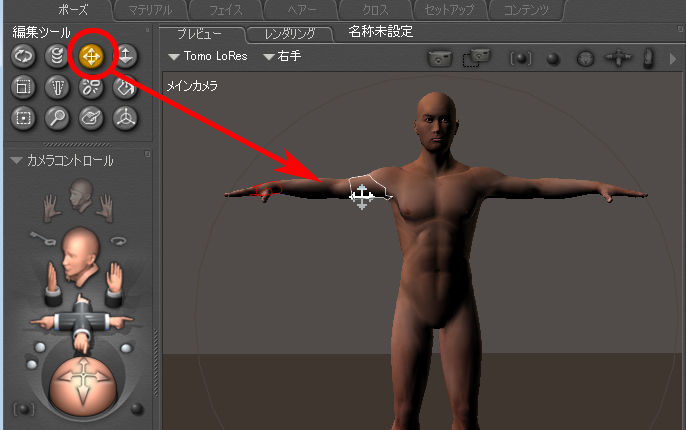Click the large Select Camera head
The height and width of the screenshot is (430, 686).
80,255
